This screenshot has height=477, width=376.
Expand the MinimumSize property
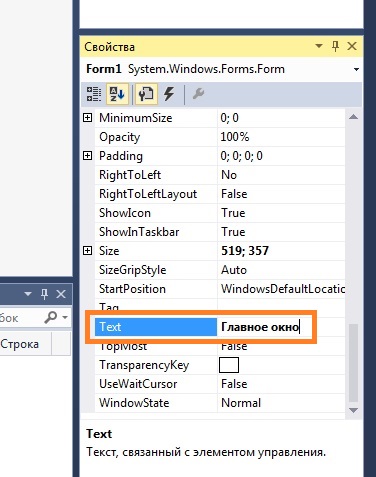point(87,117)
